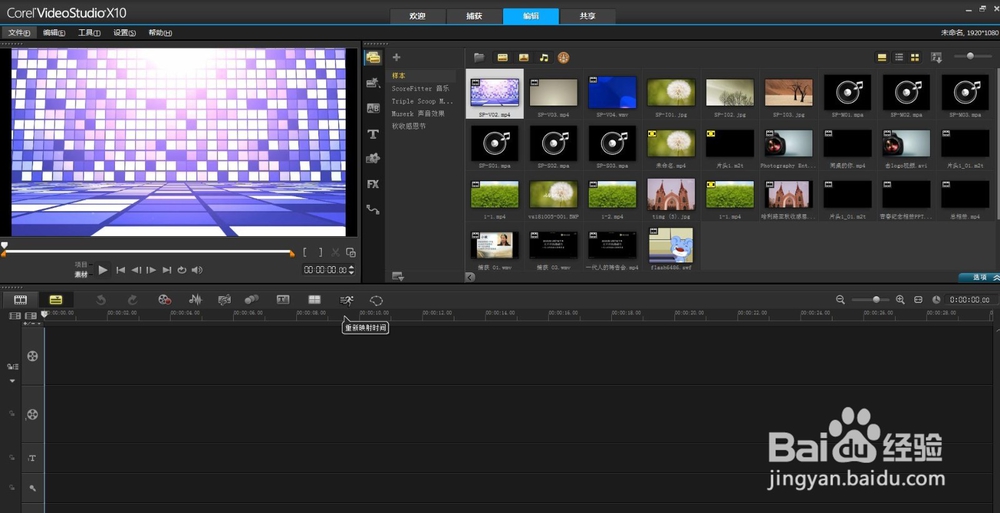The width and height of the screenshot is (1000, 513).
Task: Expand video track options arrow
Action: click(12, 381)
